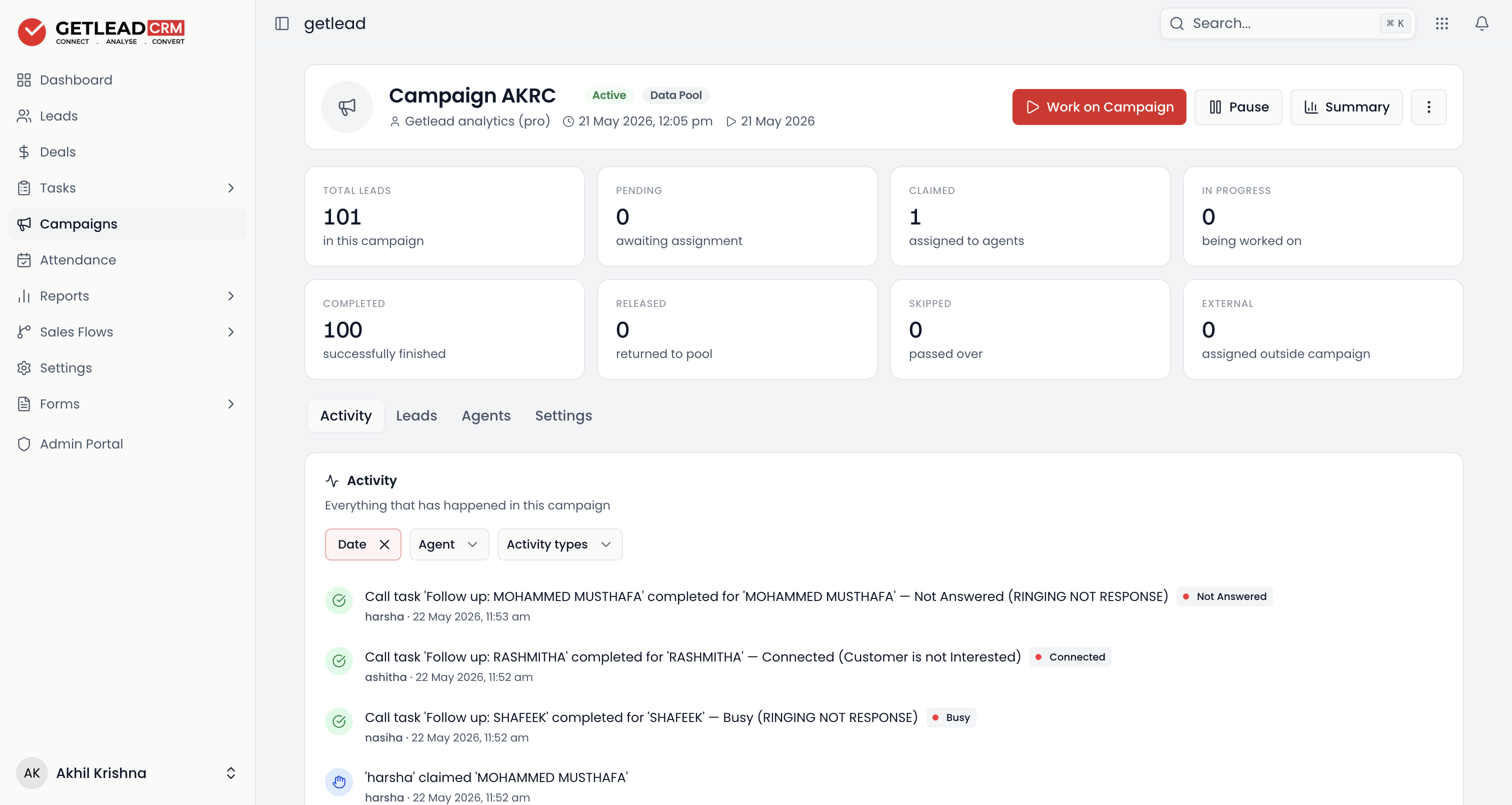The image size is (1512, 805).
Task: Click green check icon for RASHMITHA task
Action: [x=338, y=660]
